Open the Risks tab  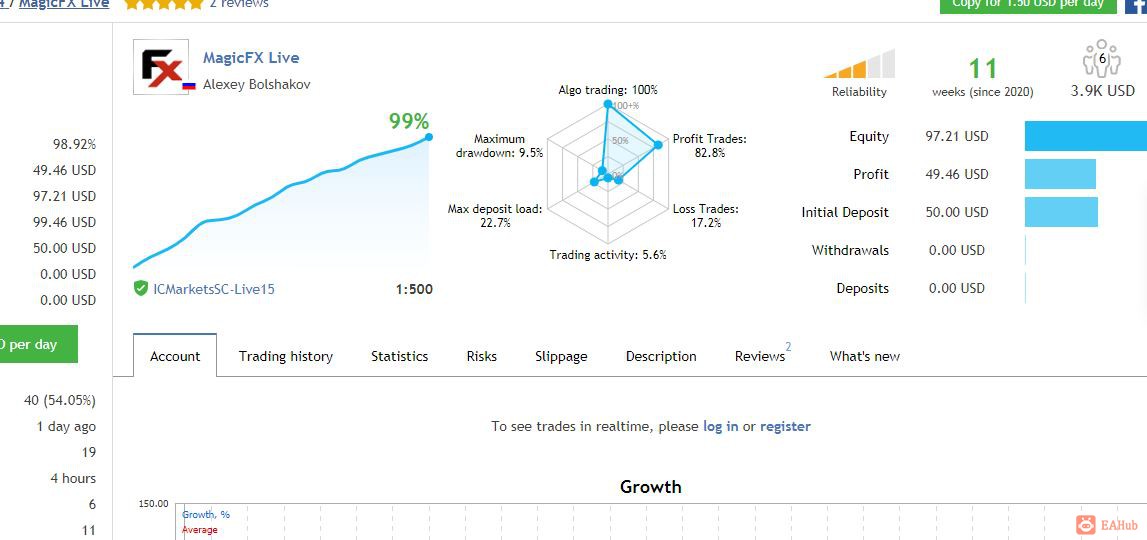(x=481, y=356)
